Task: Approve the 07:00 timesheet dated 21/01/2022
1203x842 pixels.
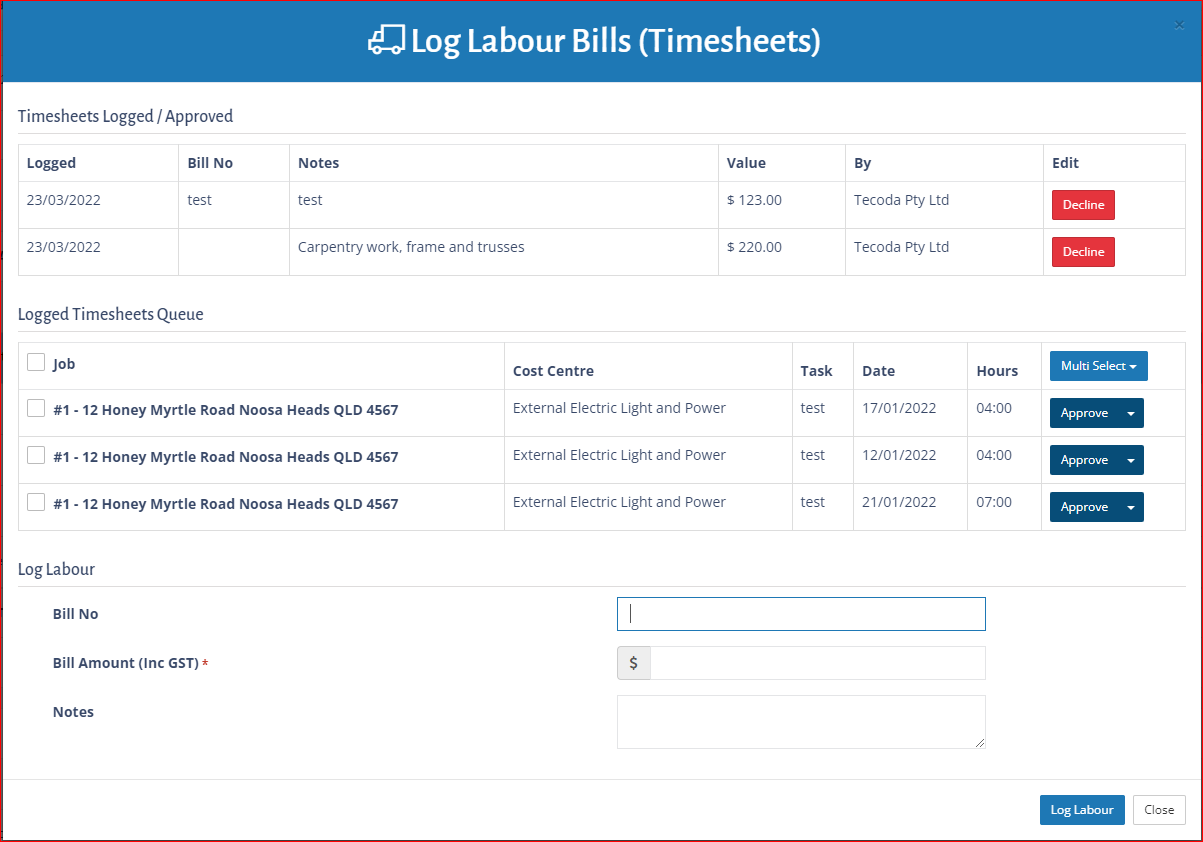Action: 1084,507
